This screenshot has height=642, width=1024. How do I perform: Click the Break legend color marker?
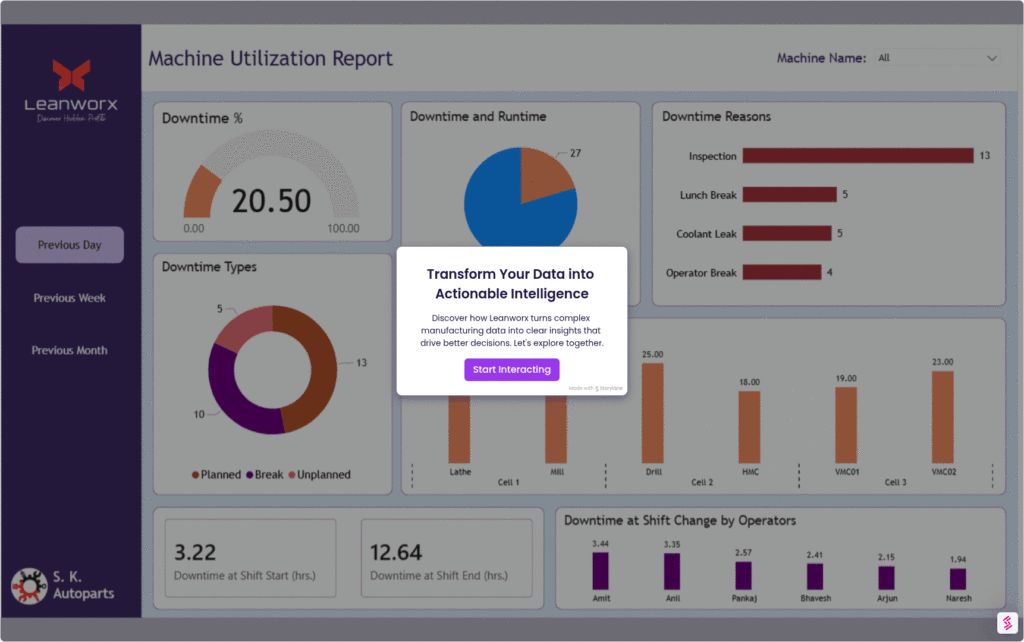click(250, 475)
